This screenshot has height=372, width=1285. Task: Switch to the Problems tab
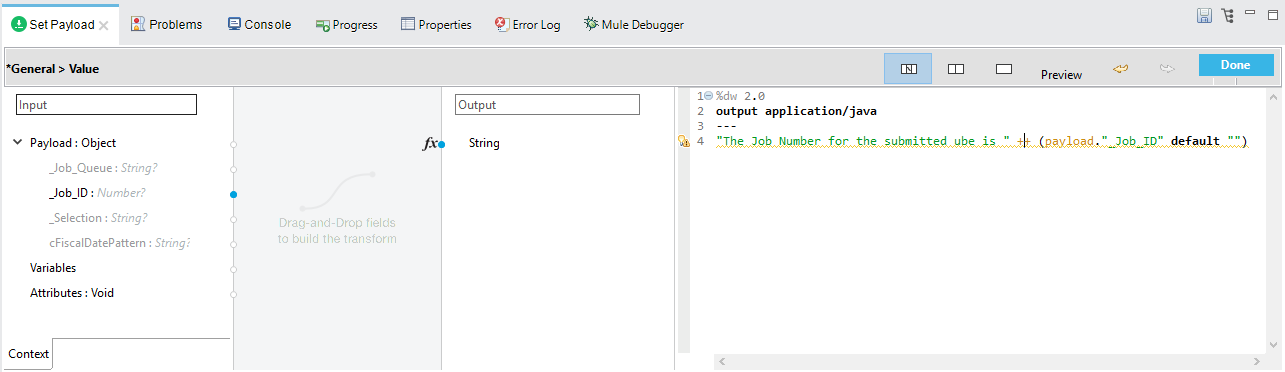pos(166,24)
